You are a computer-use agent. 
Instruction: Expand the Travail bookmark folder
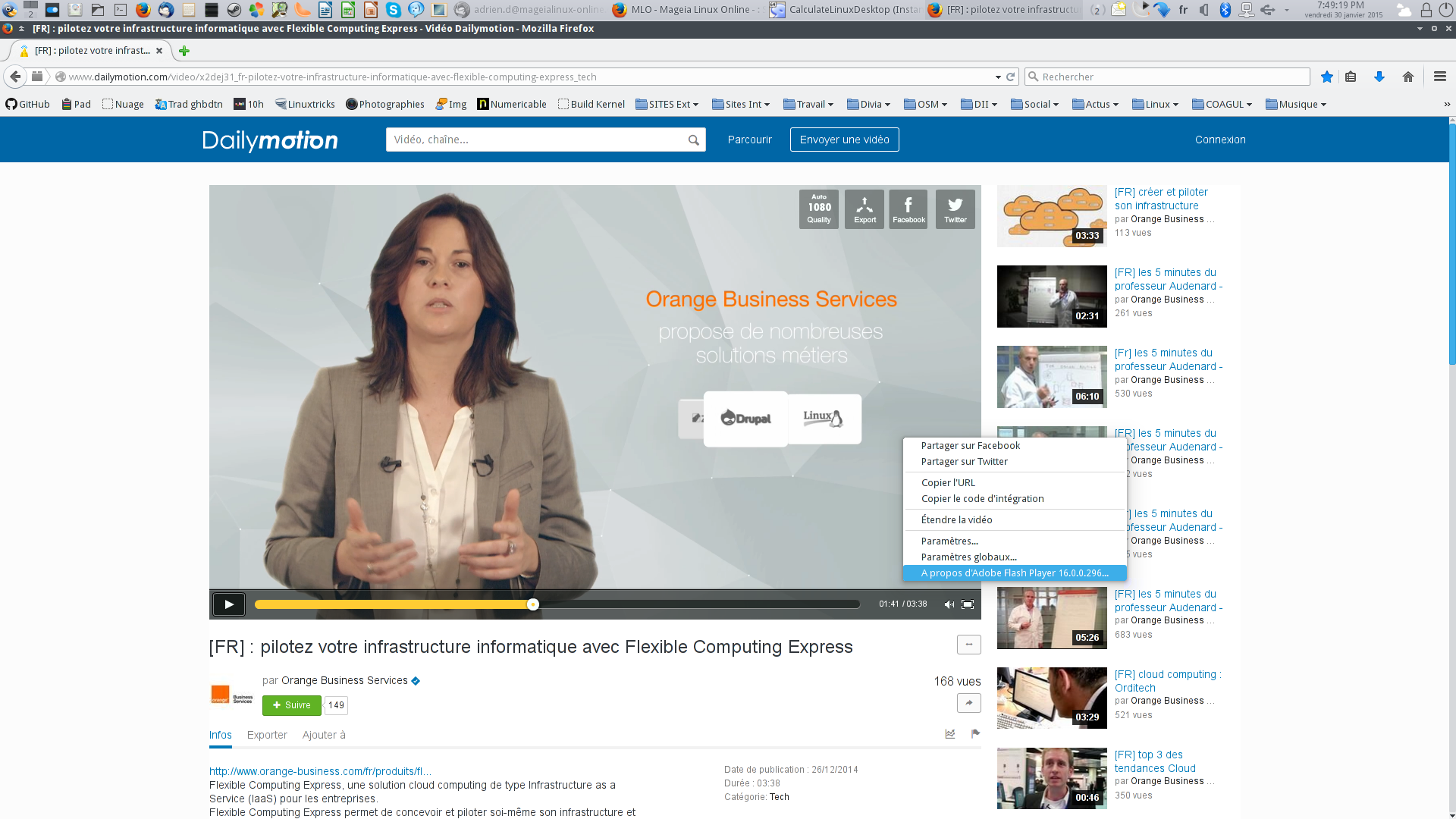pyautogui.click(x=808, y=105)
